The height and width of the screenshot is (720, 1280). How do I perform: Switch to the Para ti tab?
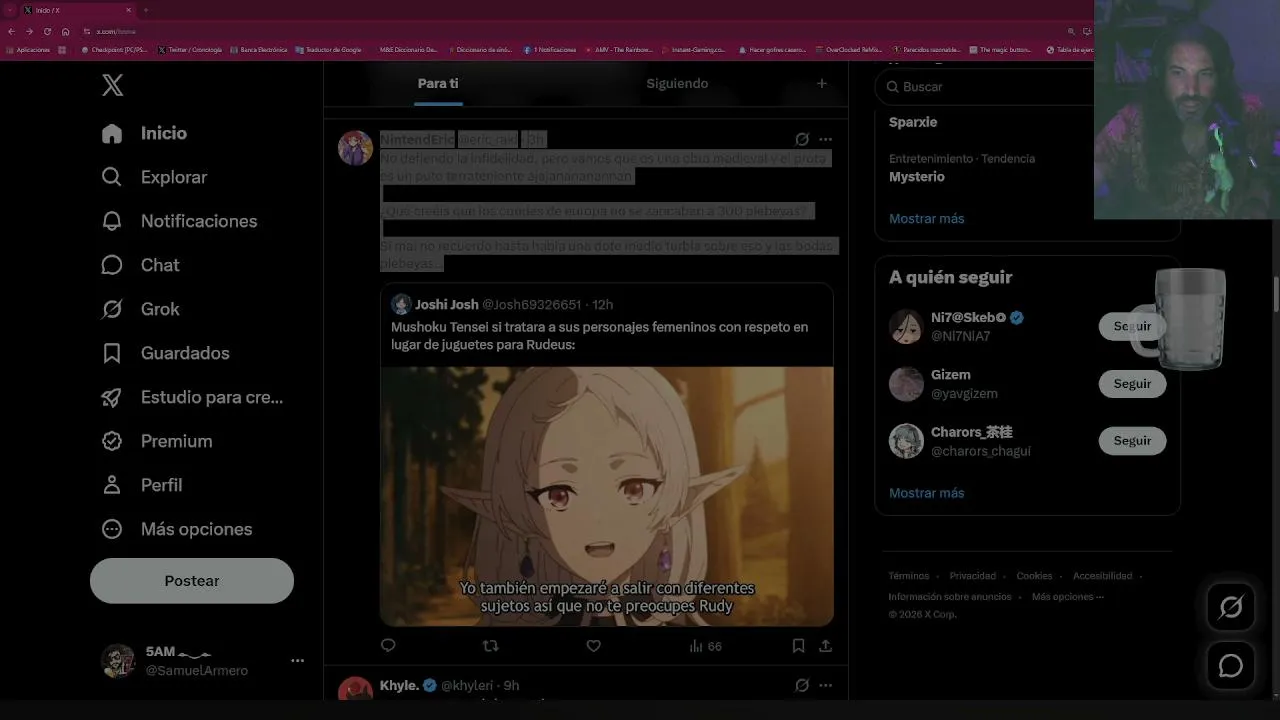coord(438,84)
